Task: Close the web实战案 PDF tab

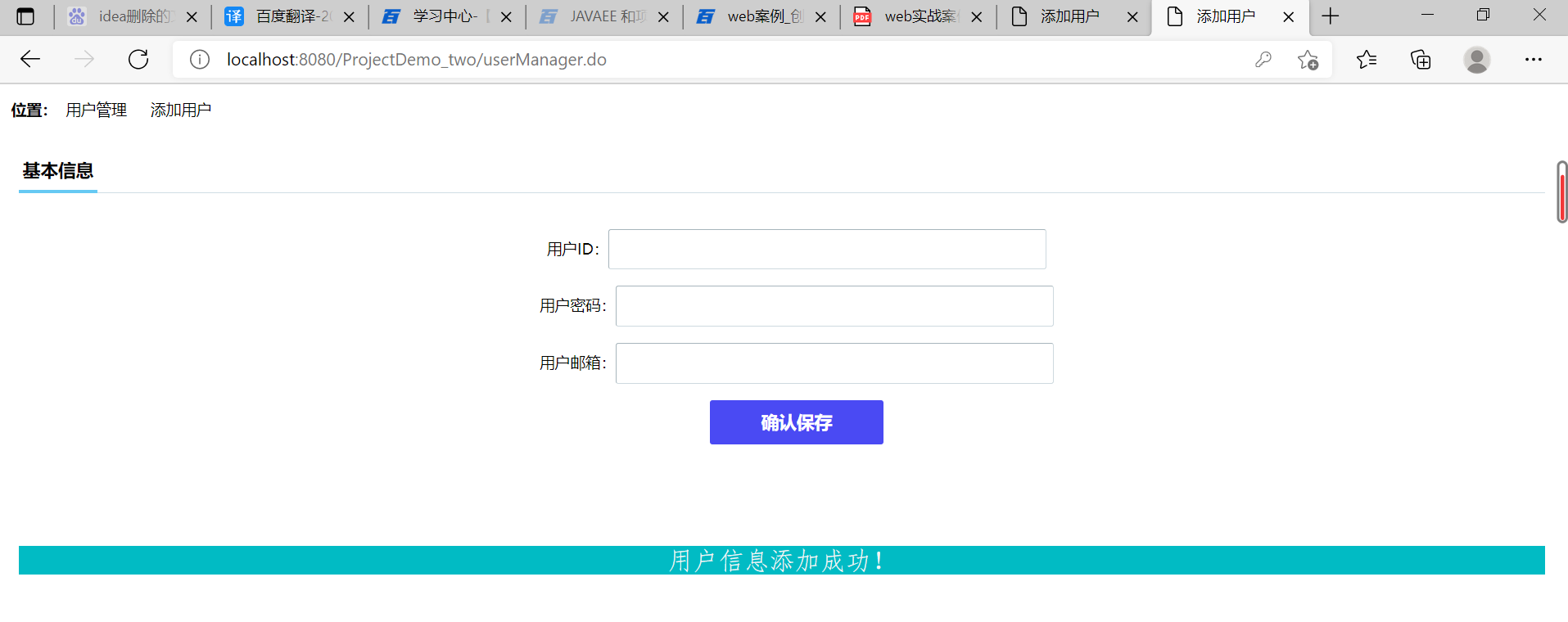Action: click(x=977, y=16)
